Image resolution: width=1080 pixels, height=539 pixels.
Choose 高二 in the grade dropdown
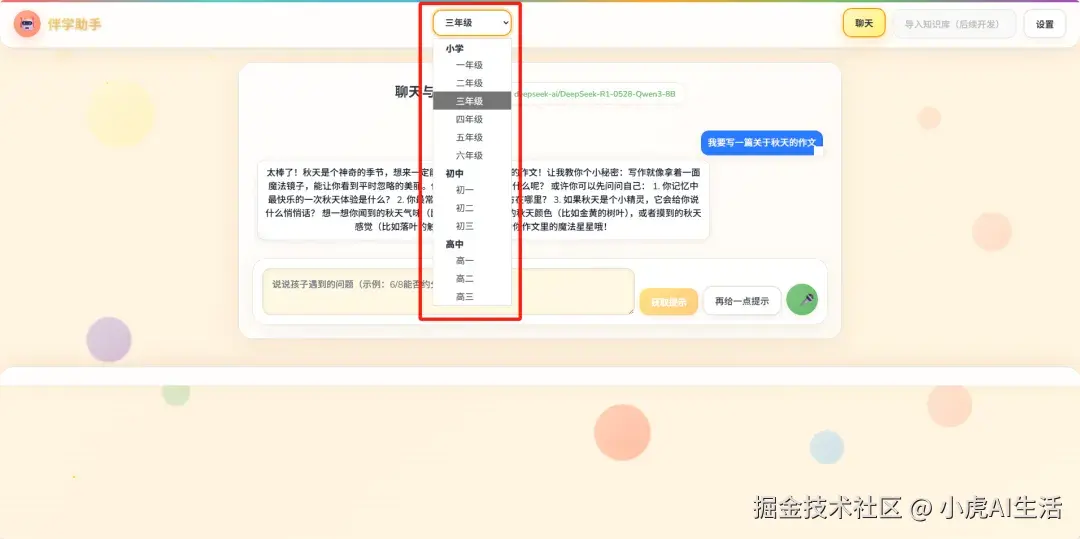472,279
